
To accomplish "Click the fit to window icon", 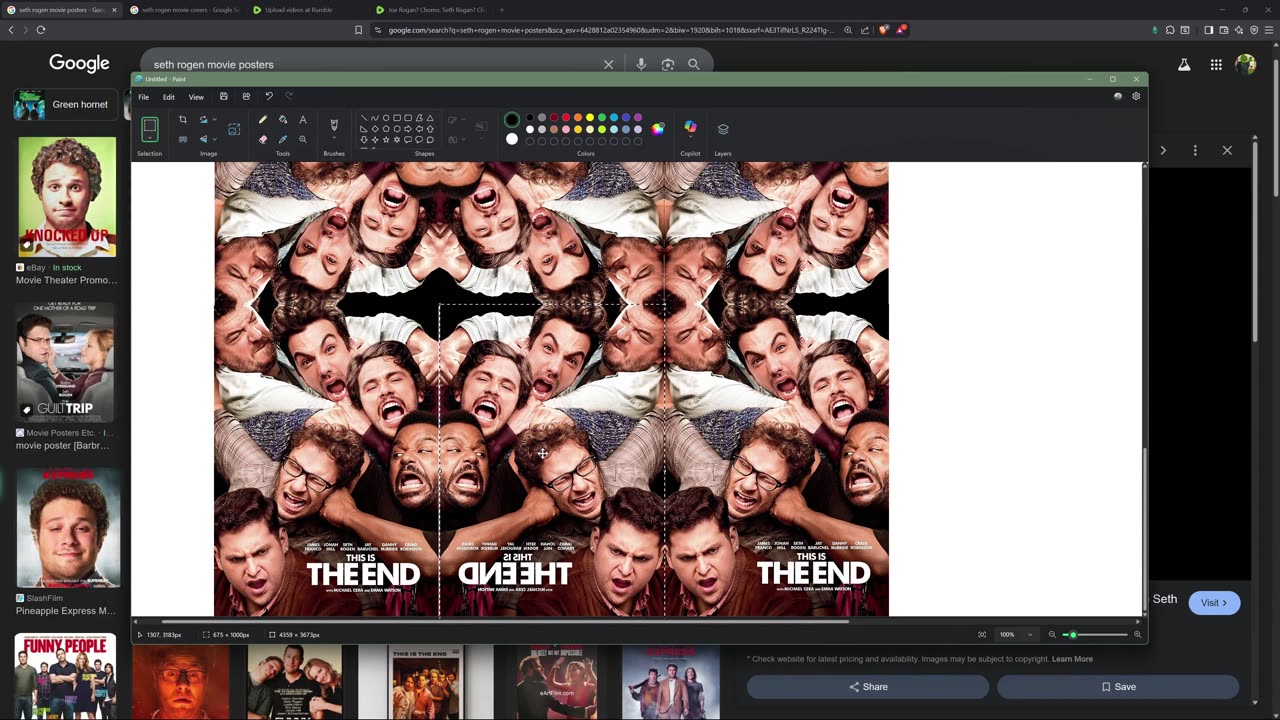I will pyautogui.click(x=982, y=634).
